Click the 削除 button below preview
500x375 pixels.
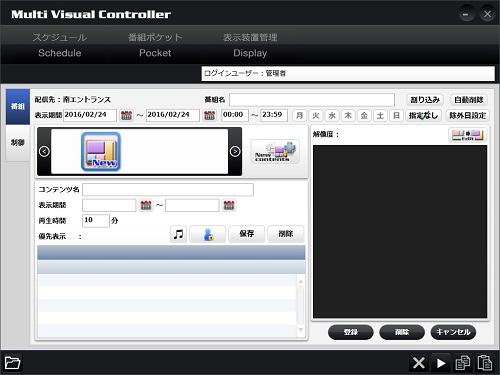tap(402, 332)
